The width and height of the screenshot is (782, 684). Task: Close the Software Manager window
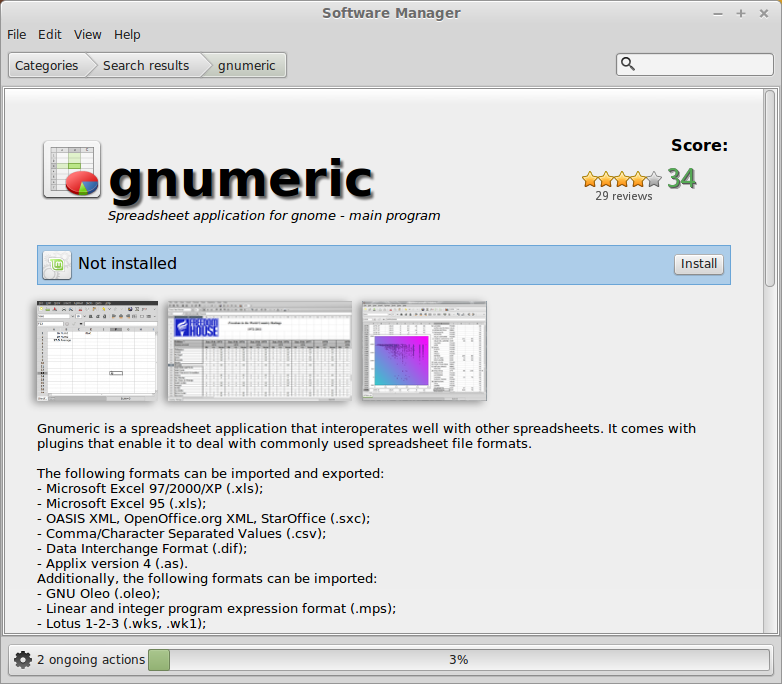click(x=764, y=13)
